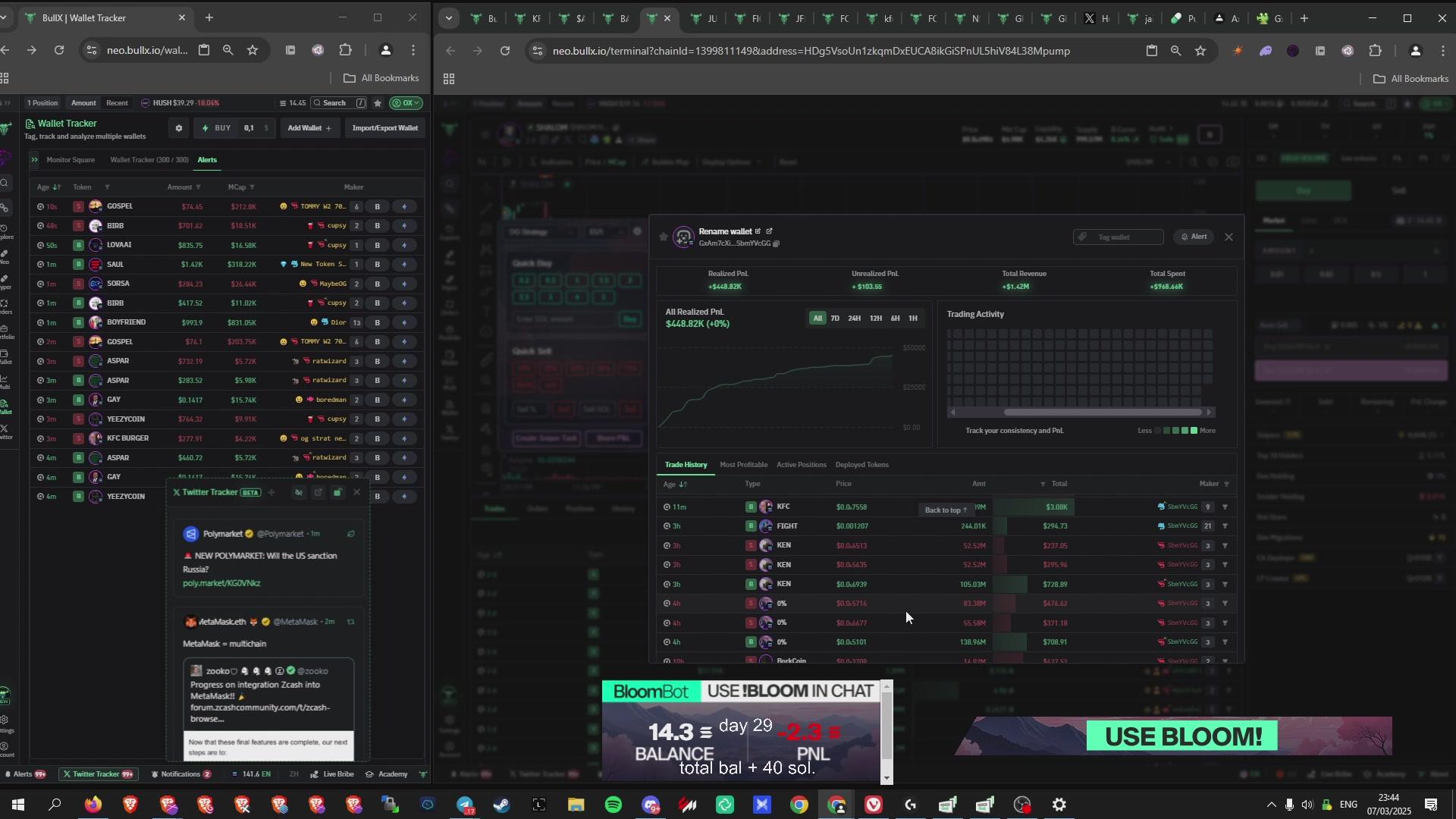Click the edit pencil beside Rename wallet

tap(758, 231)
